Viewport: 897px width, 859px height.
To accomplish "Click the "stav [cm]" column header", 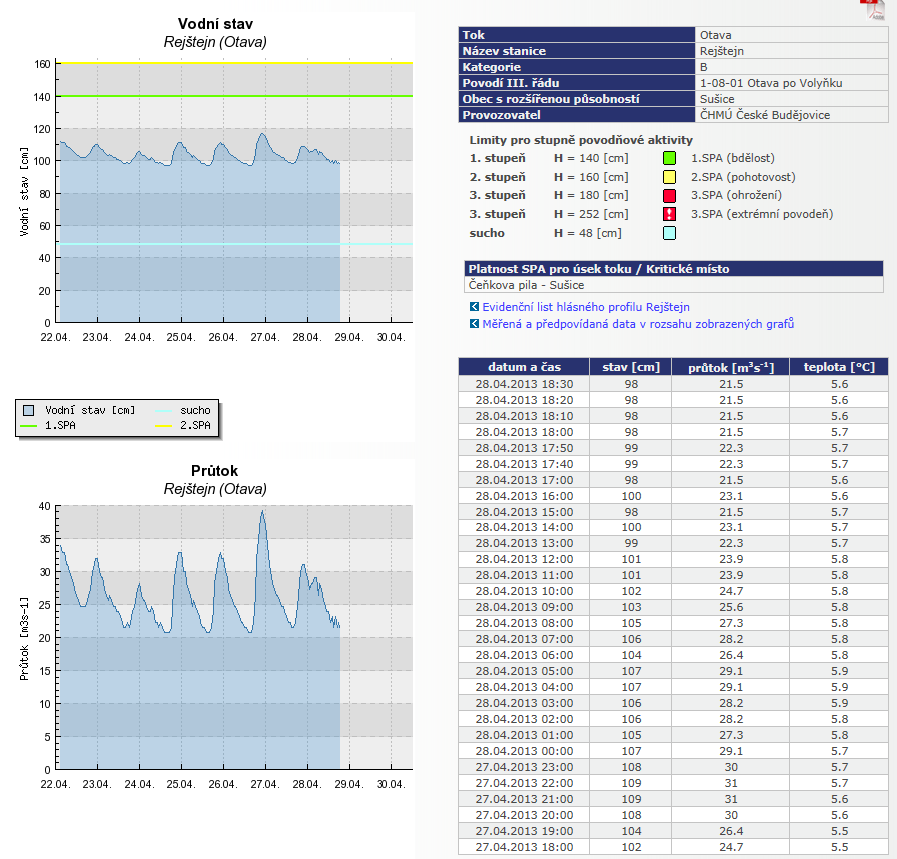I will point(630,367).
